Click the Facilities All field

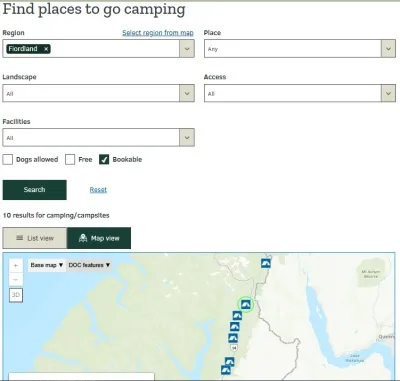point(98,137)
